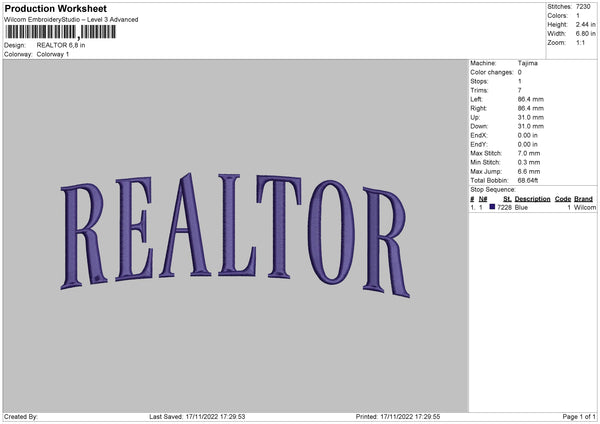Click the 'Trims:' label
Viewport: 600px width, 424px height.
(x=479, y=90)
